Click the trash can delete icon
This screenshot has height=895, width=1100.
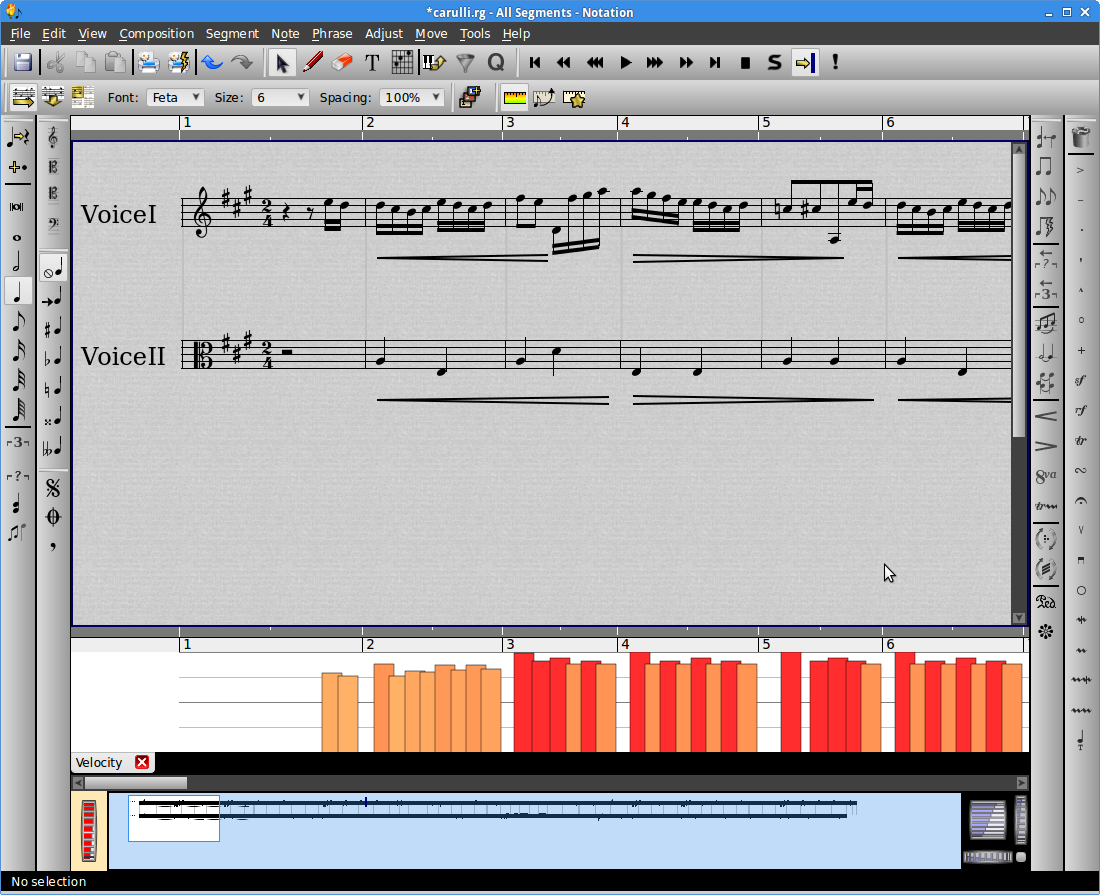click(1081, 137)
